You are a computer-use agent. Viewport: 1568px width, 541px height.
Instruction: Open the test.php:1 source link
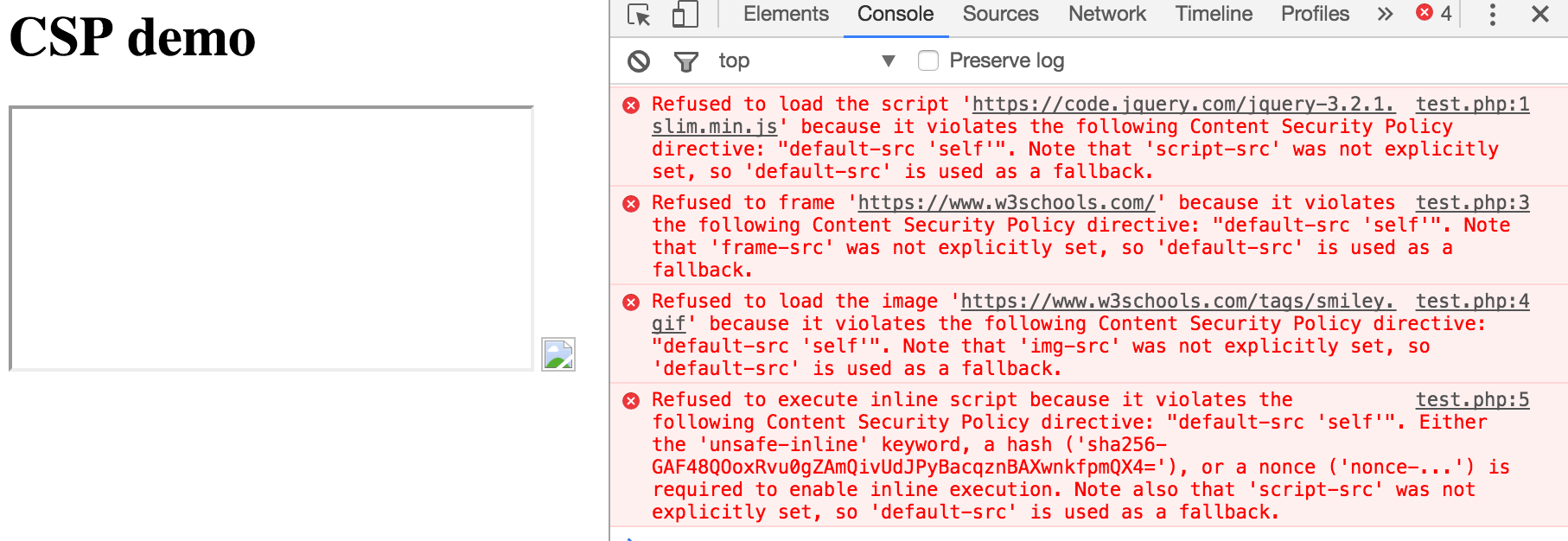point(1472,105)
